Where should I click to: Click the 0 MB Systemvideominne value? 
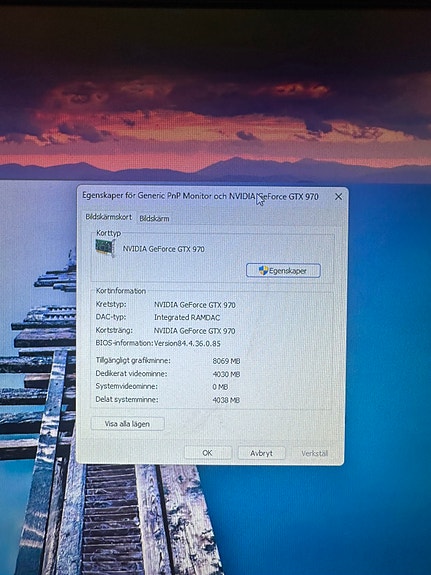[220, 387]
